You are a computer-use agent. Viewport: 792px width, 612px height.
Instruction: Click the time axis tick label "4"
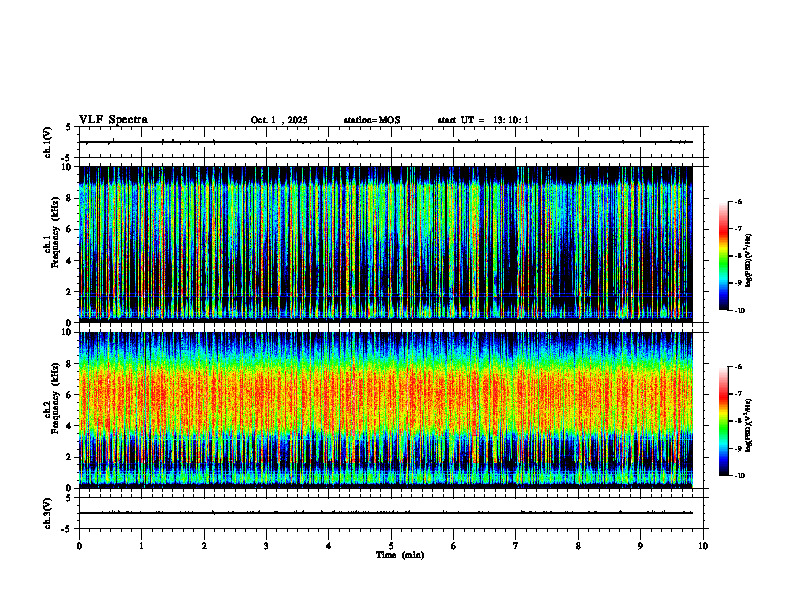[328, 546]
